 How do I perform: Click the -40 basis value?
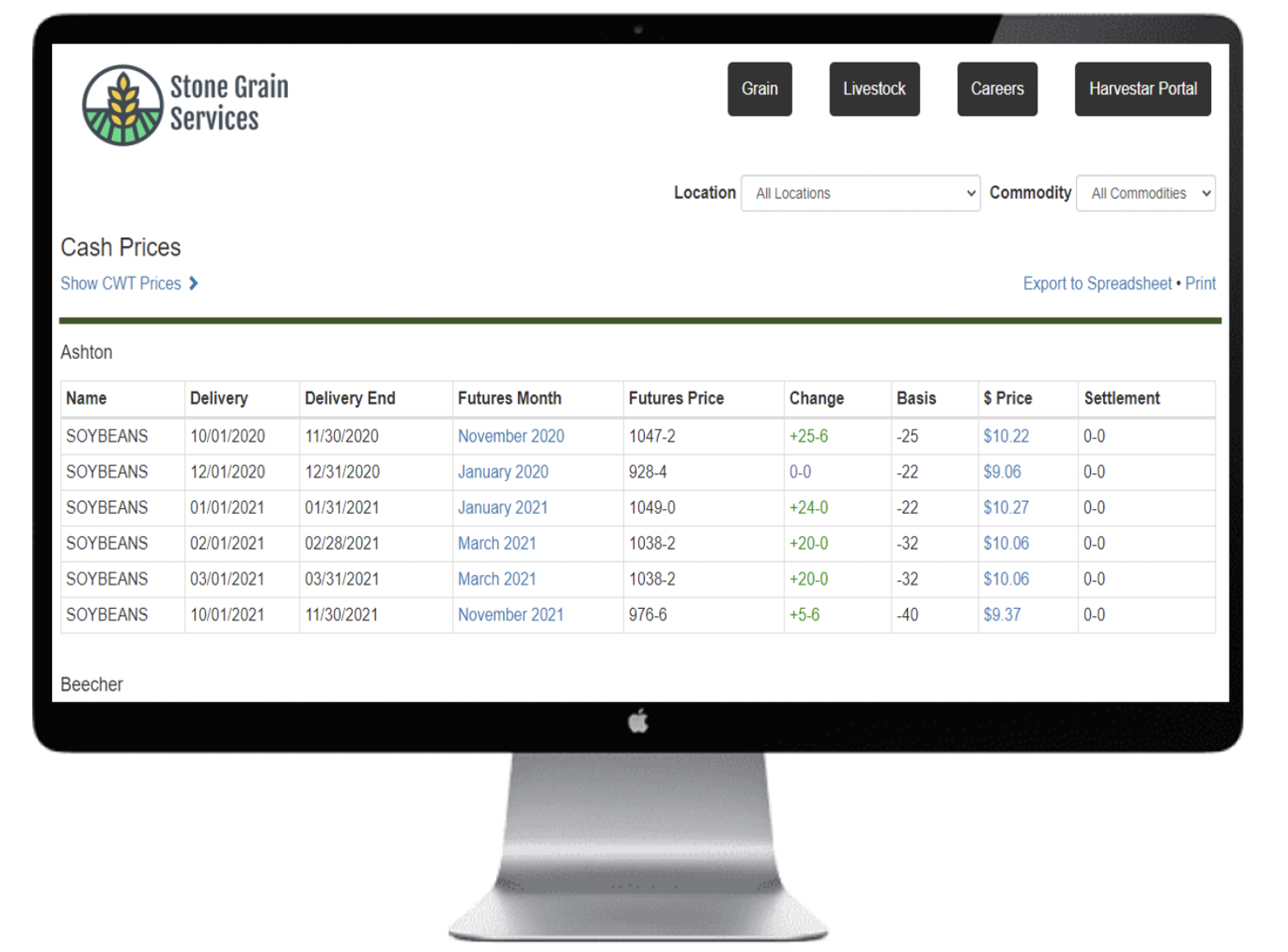(x=907, y=615)
